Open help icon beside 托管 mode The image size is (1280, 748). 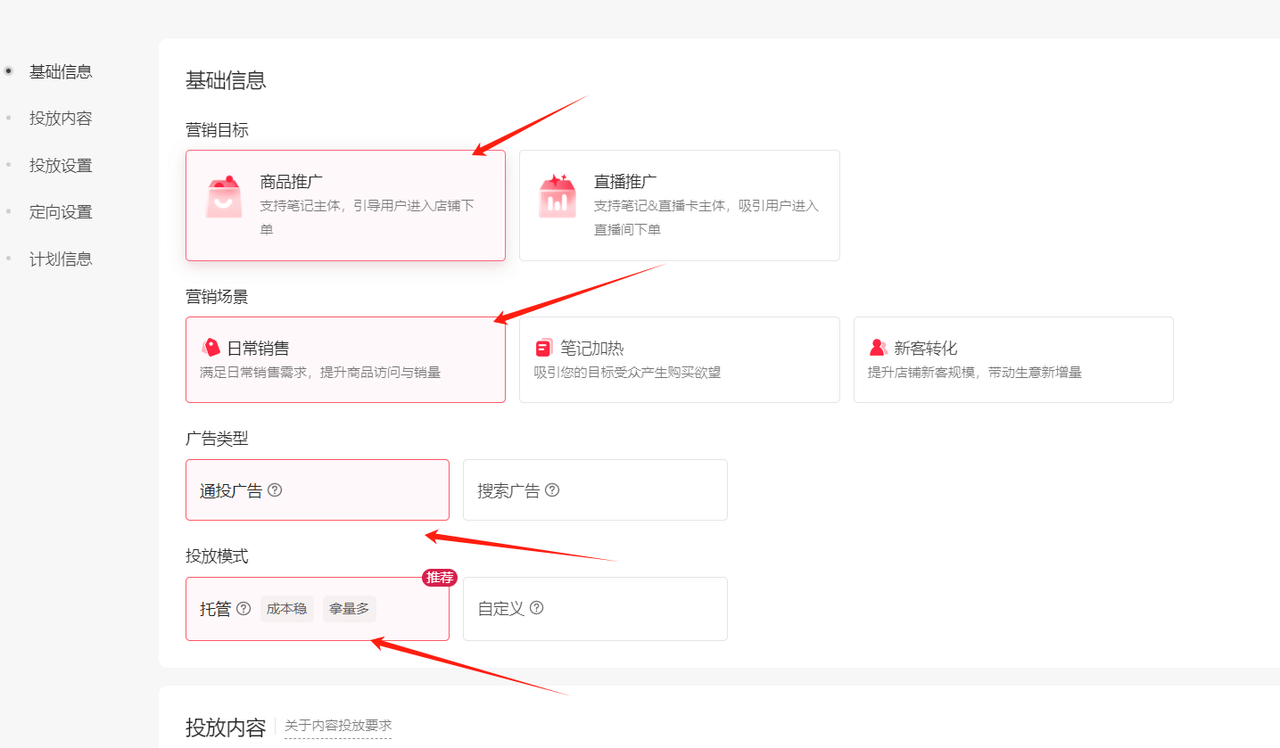243,608
